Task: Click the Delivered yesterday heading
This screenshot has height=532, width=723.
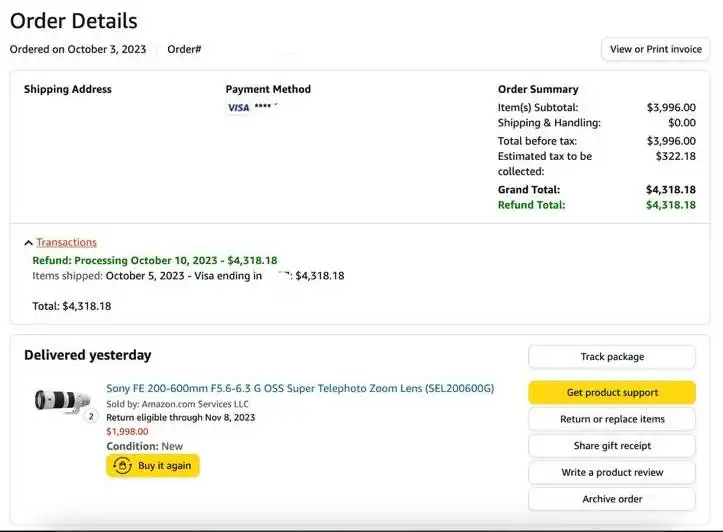Action: click(88, 355)
